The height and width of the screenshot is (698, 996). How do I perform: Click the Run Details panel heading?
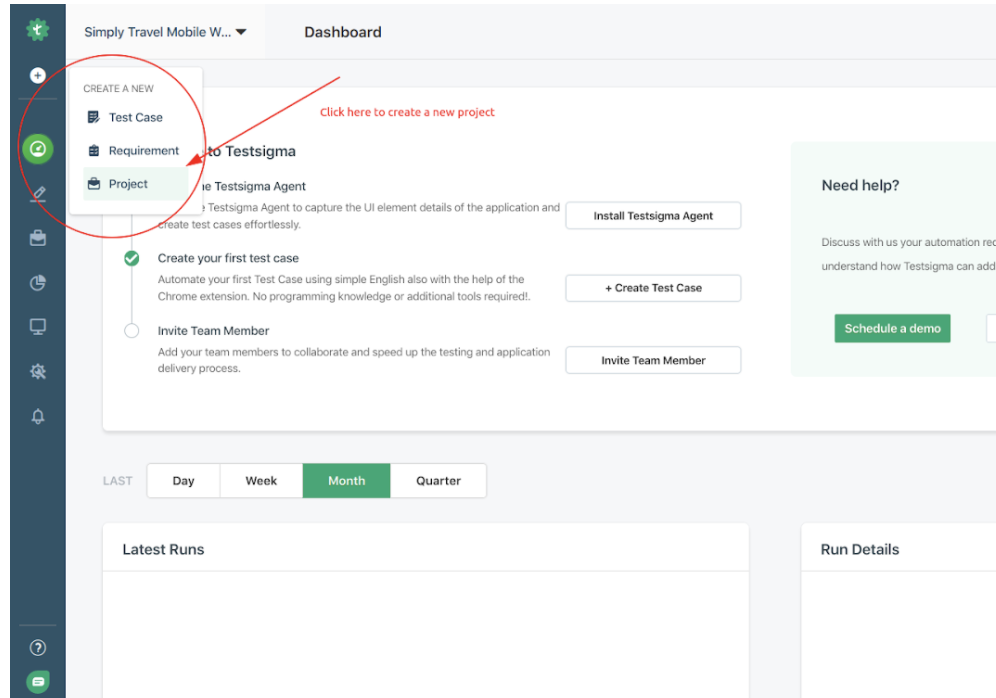(x=860, y=549)
